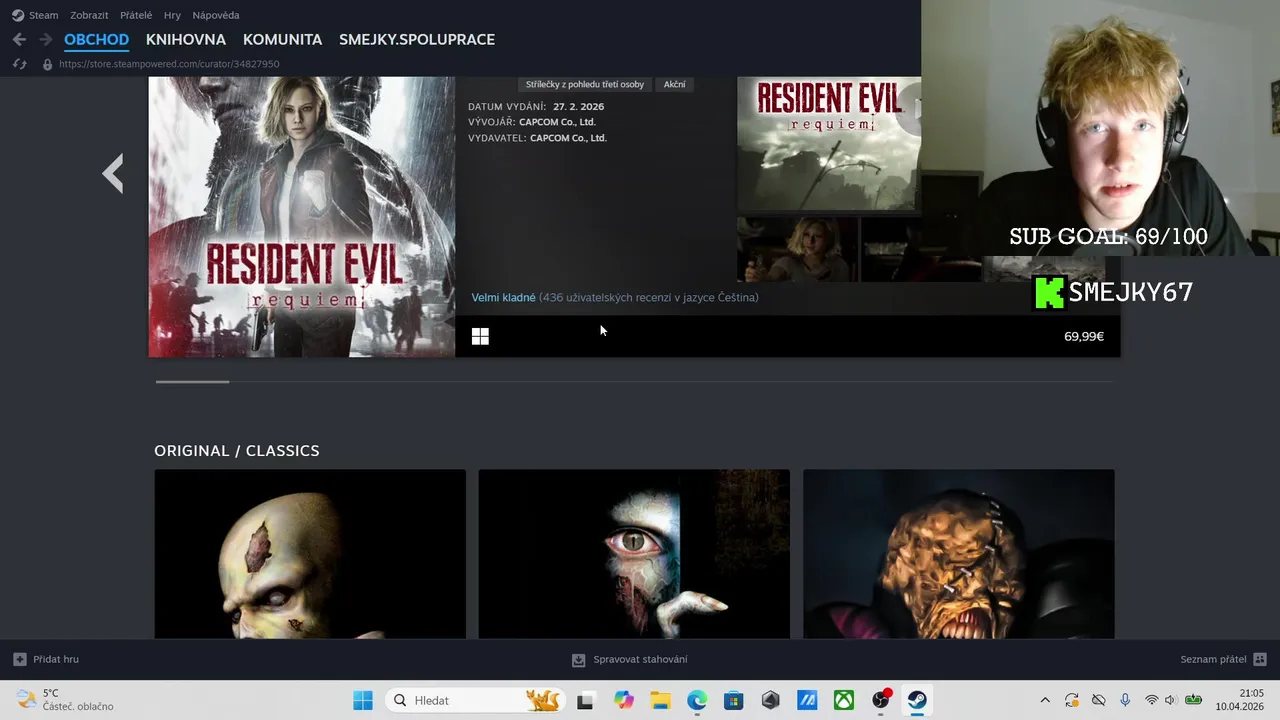Open the eye-and-hand classic game card
Screen dimensions: 1280x720
(634, 554)
